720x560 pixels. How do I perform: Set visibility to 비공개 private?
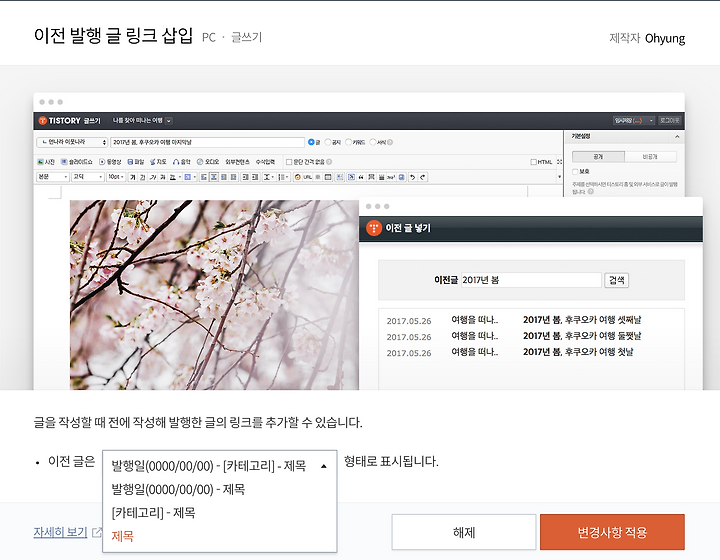pyautogui.click(x=650, y=157)
